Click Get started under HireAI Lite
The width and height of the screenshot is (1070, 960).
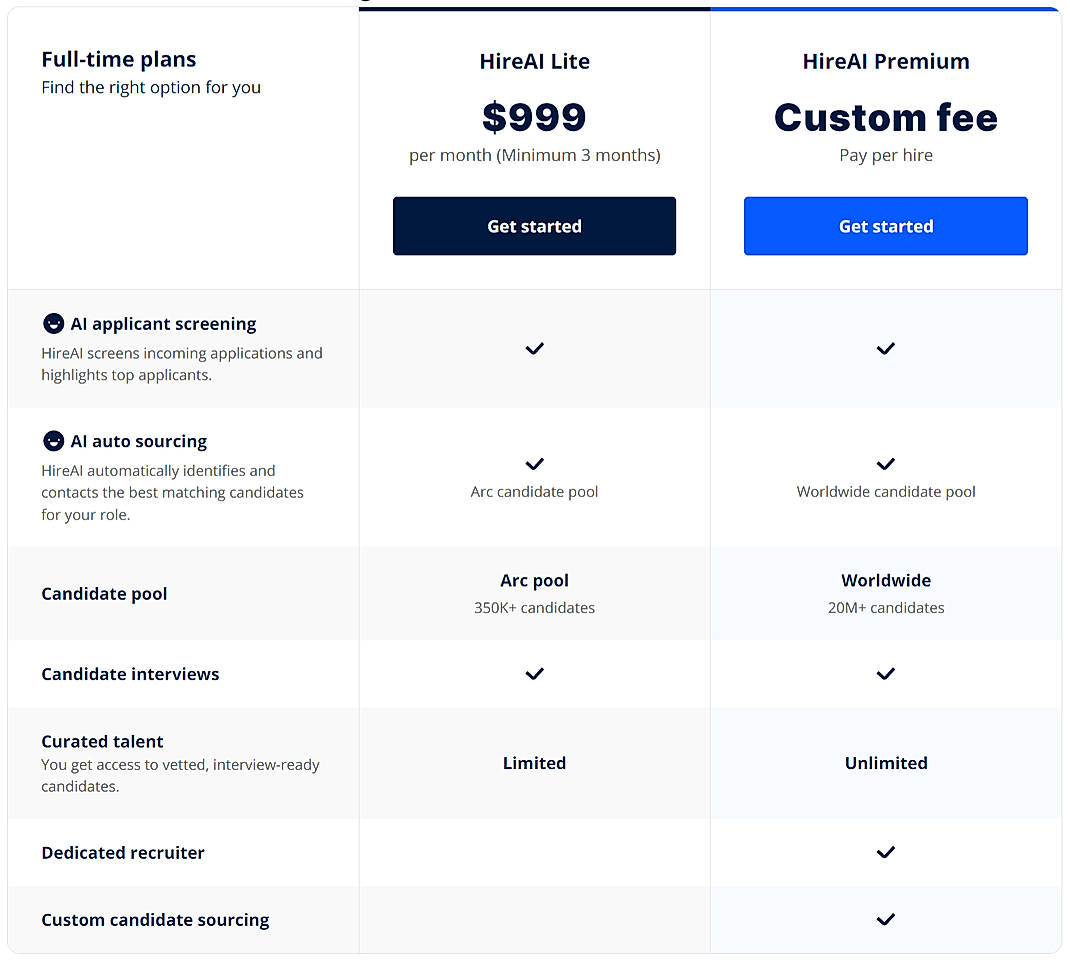tap(534, 226)
